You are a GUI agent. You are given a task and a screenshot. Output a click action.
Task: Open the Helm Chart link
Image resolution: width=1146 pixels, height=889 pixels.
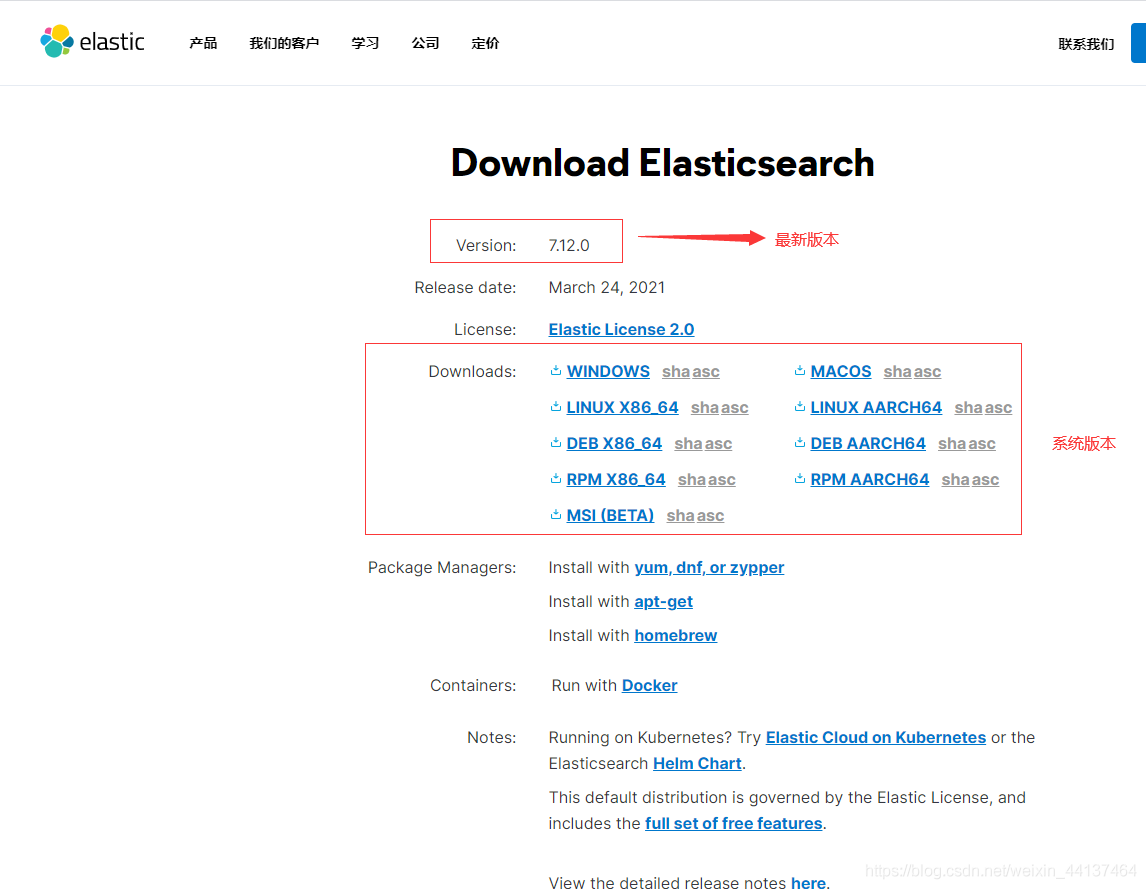point(697,763)
